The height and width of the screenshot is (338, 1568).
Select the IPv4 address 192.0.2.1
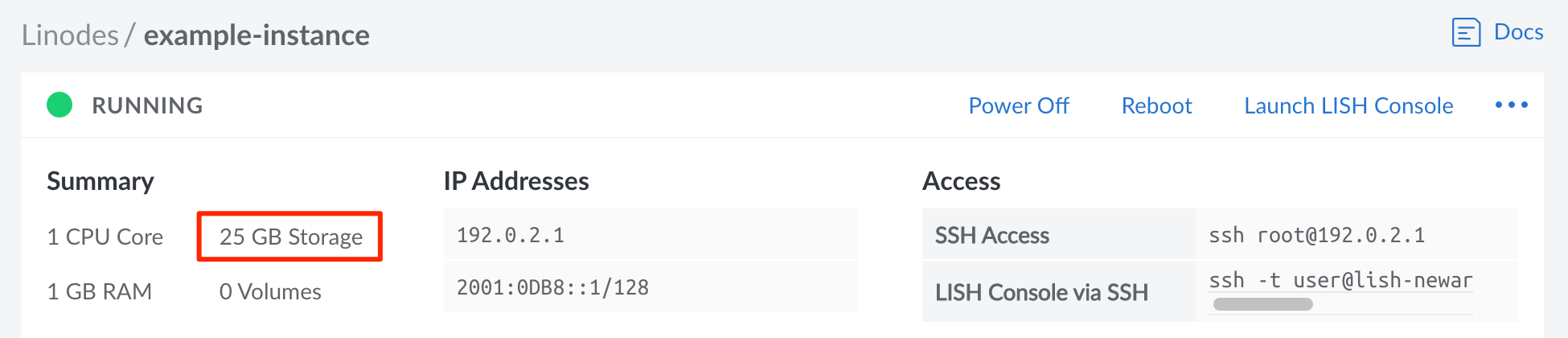511,235
